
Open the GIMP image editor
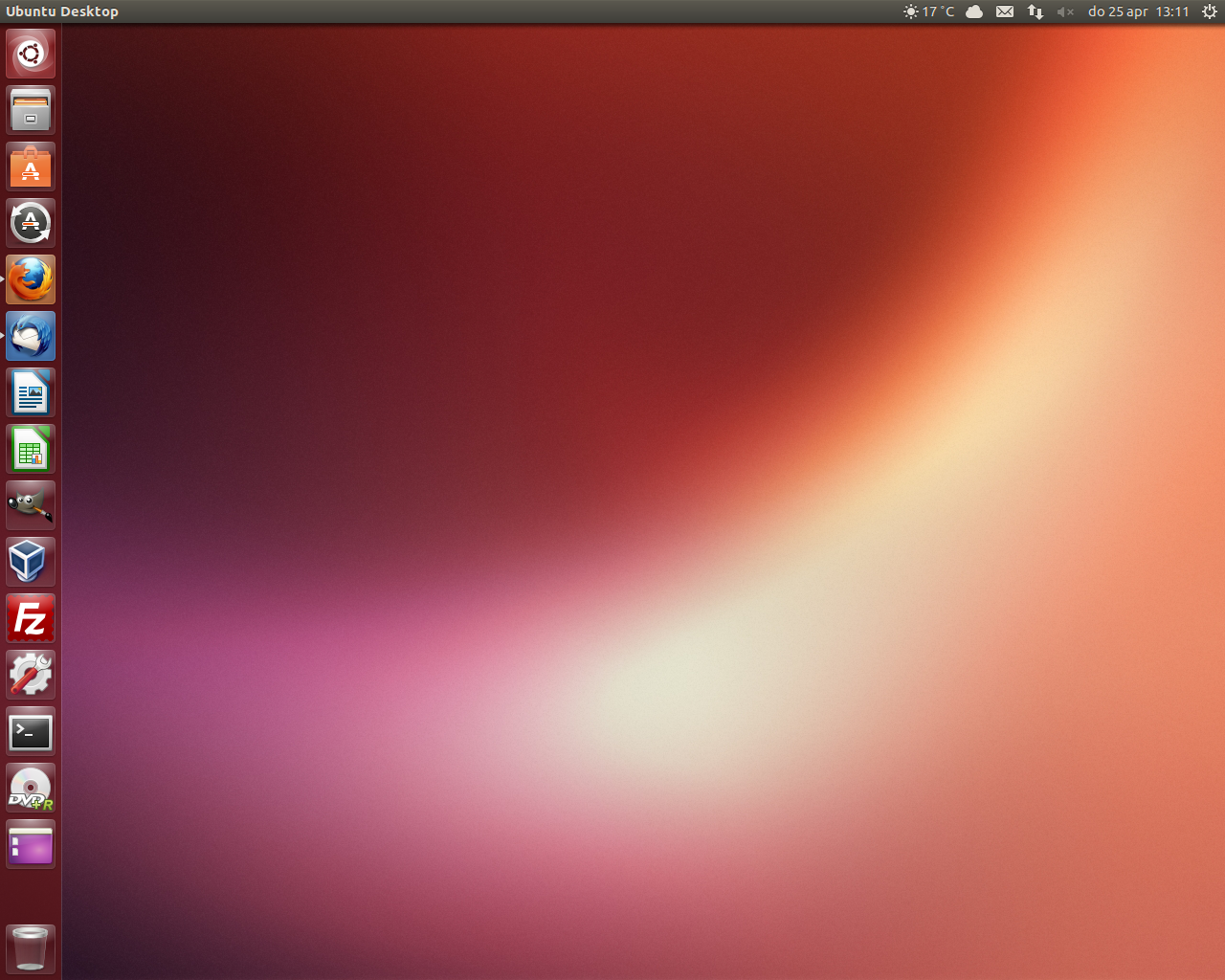click(30, 504)
